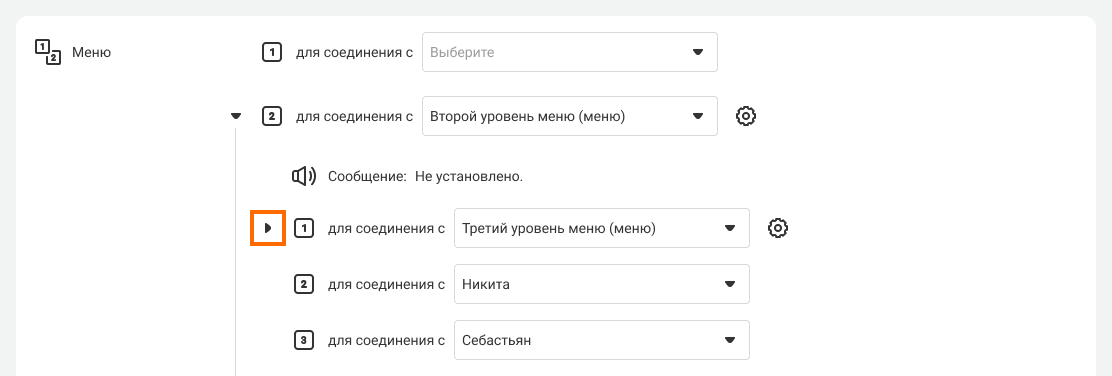Click the Меню section label
1112x376 pixels.
[91, 52]
